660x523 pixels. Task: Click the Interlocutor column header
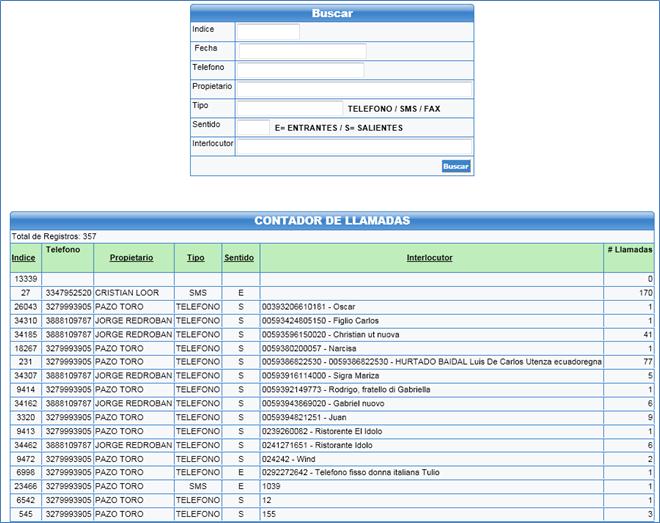[x=430, y=257]
